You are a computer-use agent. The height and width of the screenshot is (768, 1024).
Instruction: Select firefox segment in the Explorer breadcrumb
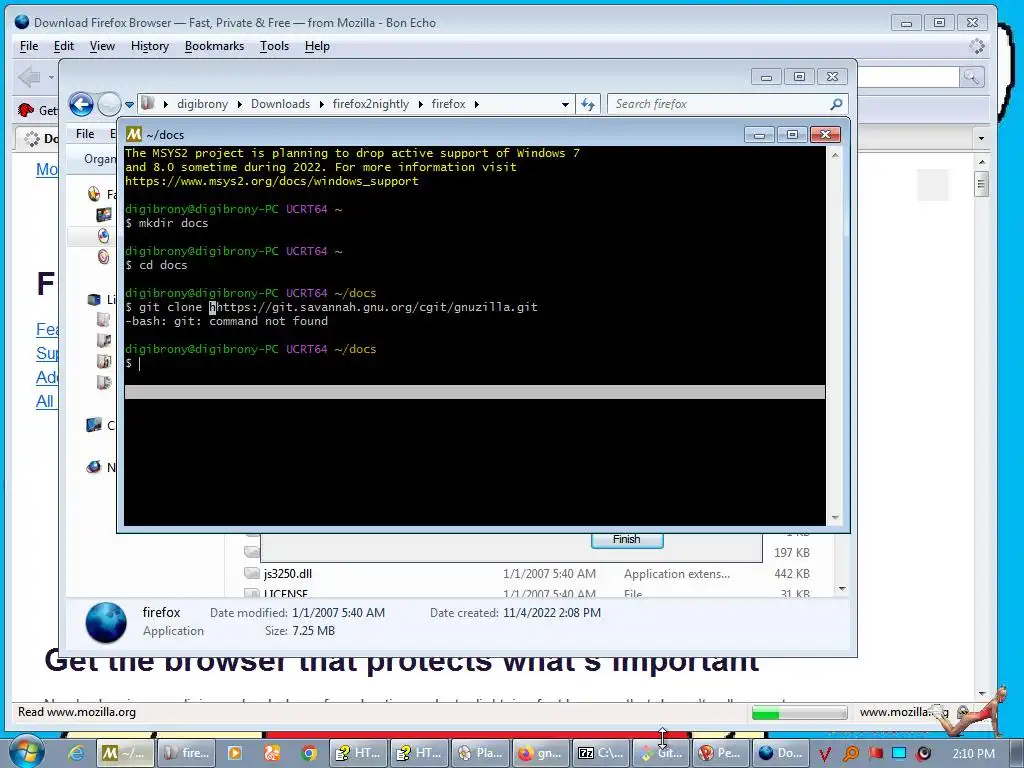pos(448,104)
